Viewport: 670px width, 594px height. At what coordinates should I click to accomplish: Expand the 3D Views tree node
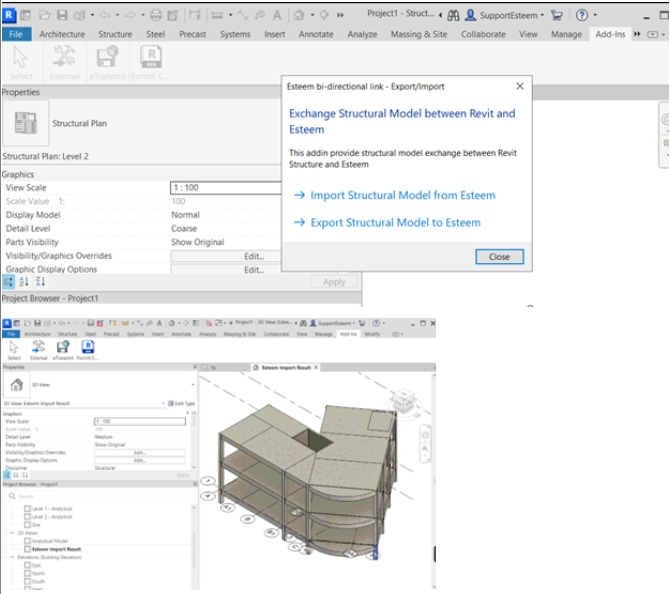click(12, 533)
